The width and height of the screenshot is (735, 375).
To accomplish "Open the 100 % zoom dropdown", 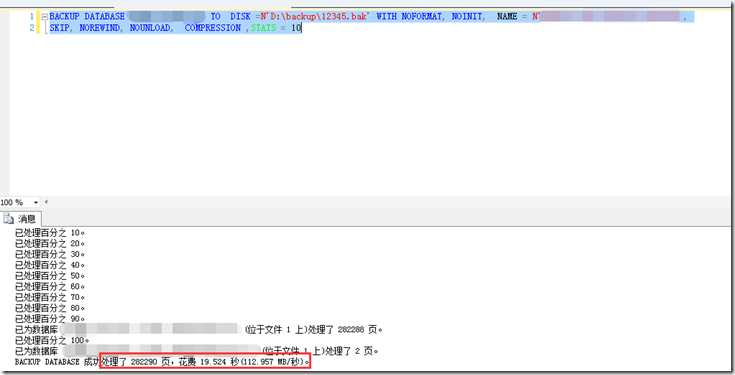I will 36,202.
